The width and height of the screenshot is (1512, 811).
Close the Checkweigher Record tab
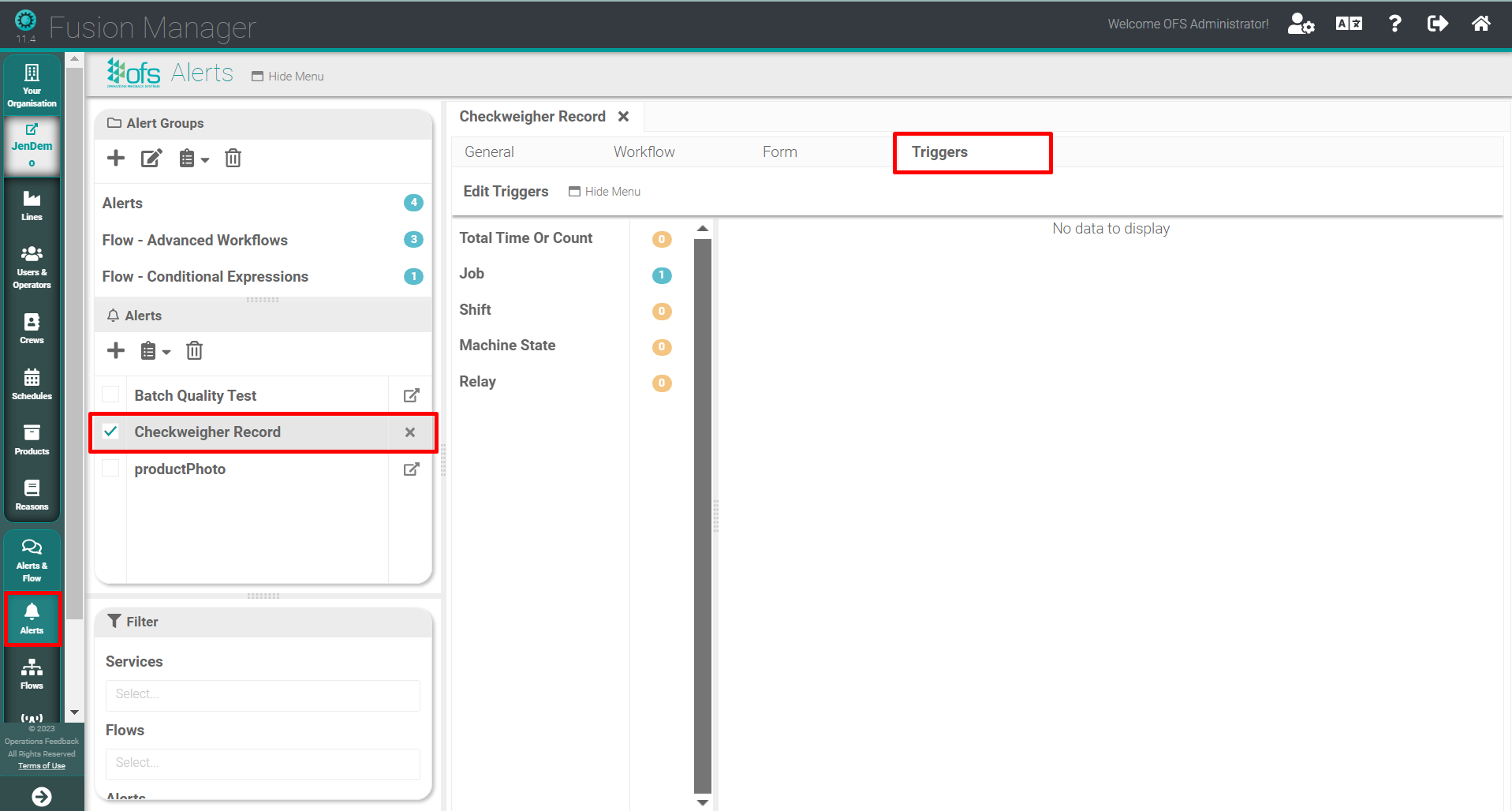coord(624,116)
